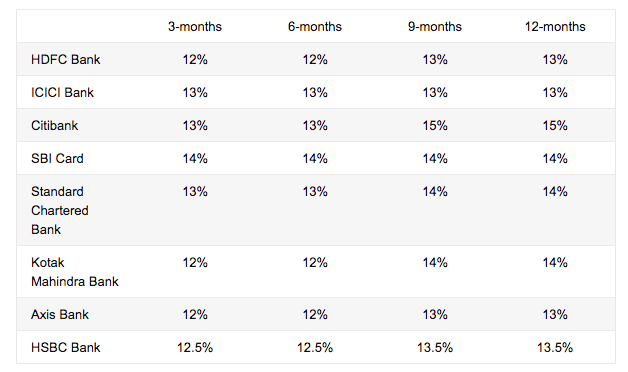
Task: Click HDFC Bank 3-months rate cell
Action: coord(195,60)
